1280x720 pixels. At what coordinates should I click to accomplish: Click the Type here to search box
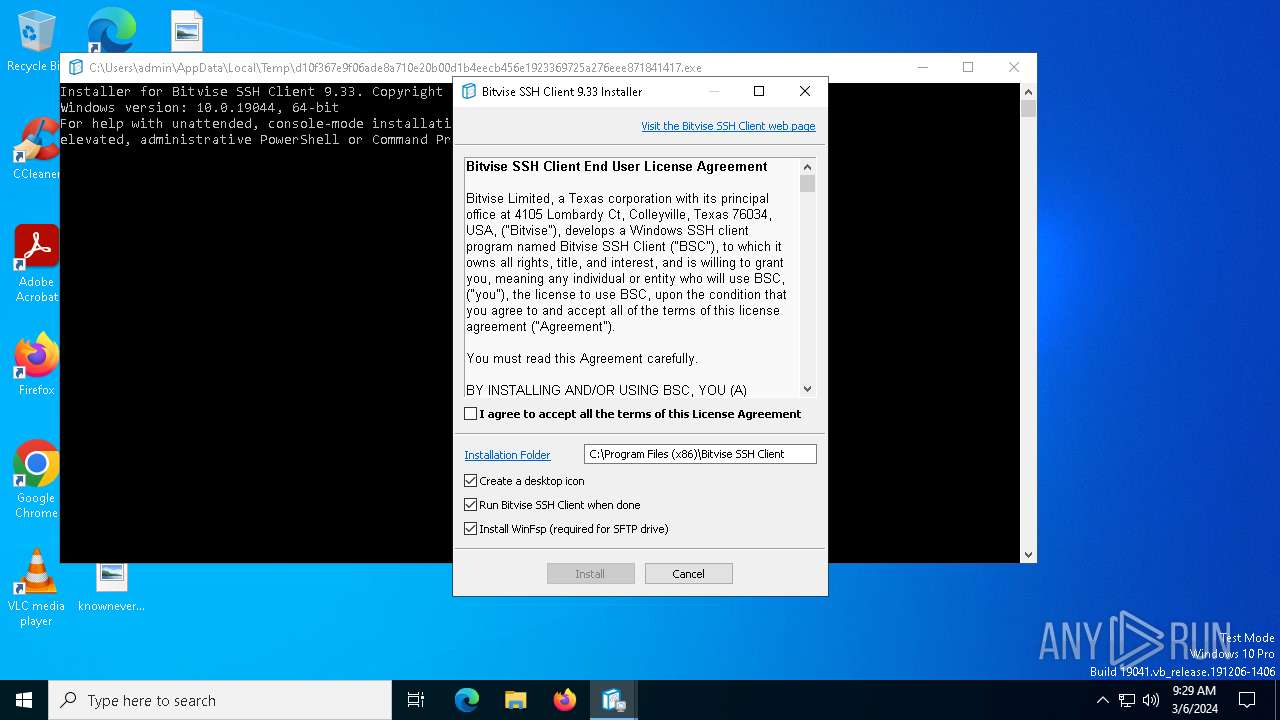point(220,700)
